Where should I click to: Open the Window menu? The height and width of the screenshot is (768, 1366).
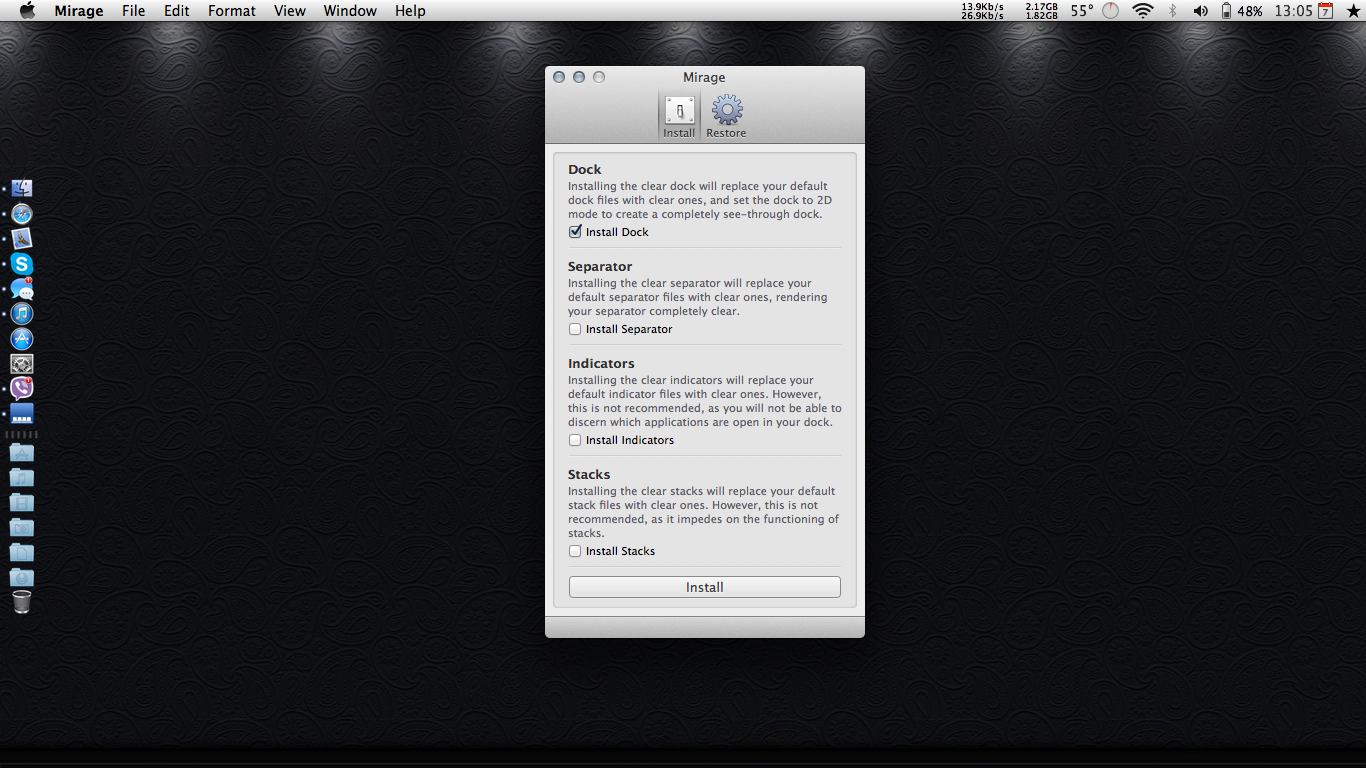pyautogui.click(x=350, y=11)
